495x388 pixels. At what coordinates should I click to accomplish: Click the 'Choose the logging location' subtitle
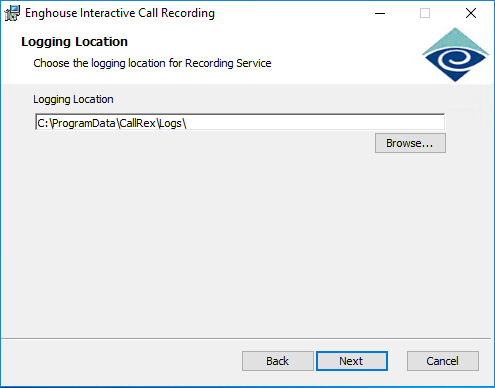tap(152, 63)
